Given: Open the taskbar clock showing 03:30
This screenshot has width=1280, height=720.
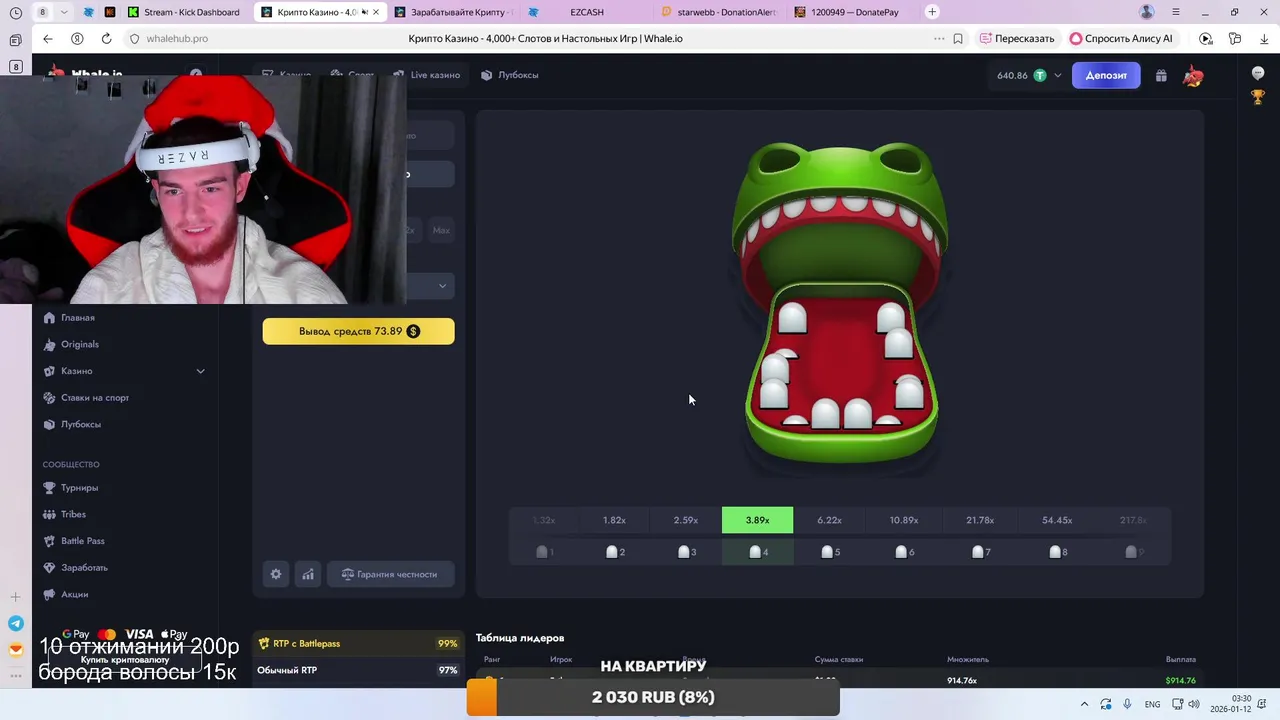Looking at the screenshot, I should 1231,704.
